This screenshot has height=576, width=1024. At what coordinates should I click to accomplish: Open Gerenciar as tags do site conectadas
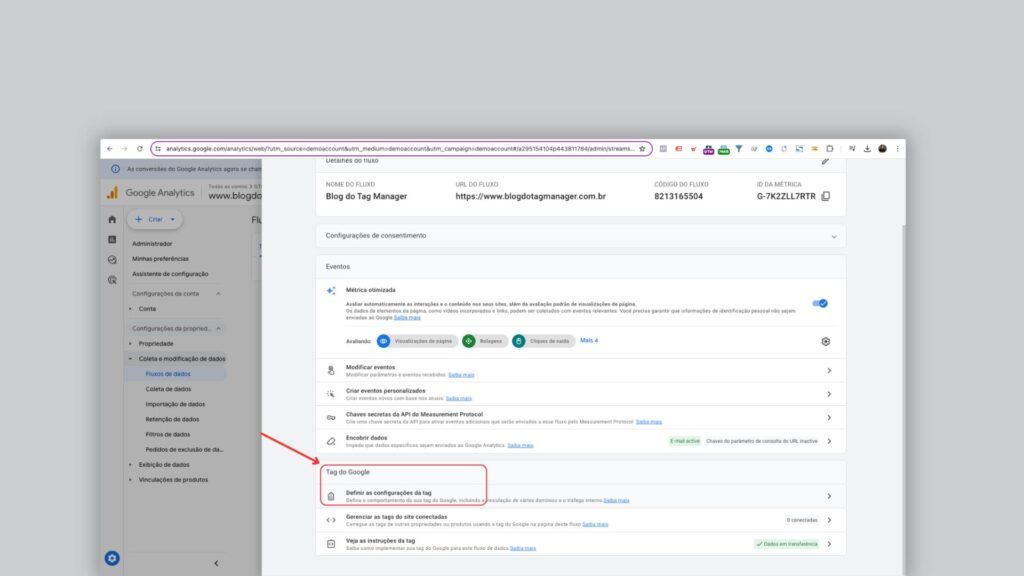click(581, 520)
